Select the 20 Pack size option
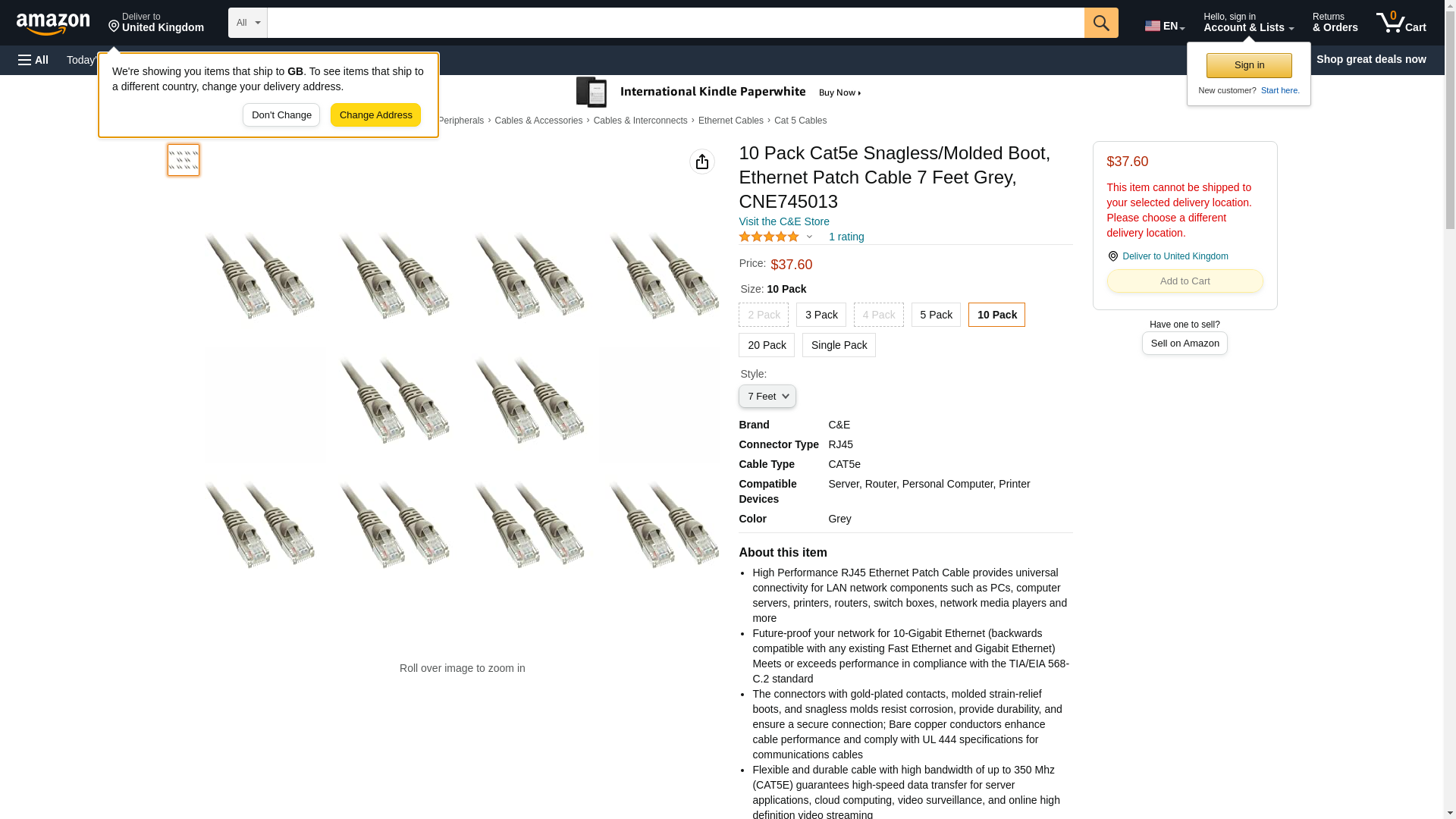 [767, 345]
